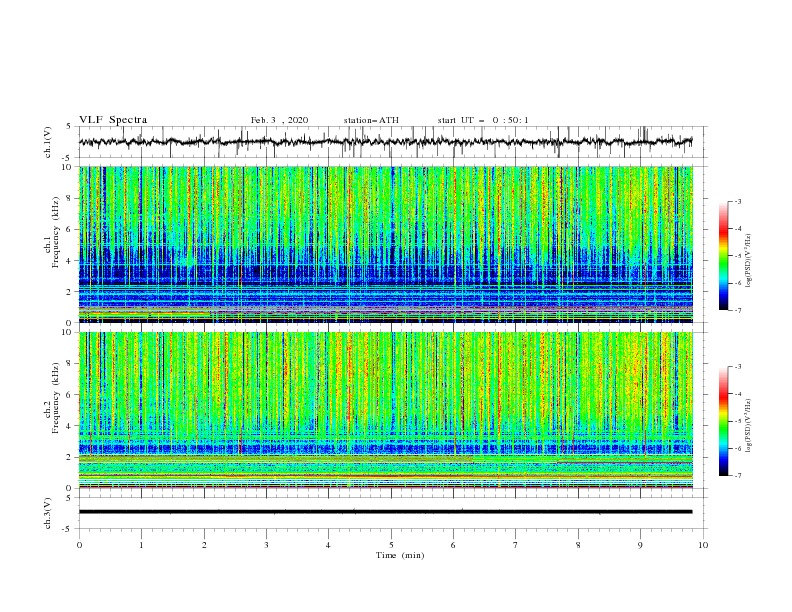Click the log(PSD) label beside the ch.1 colorbar
792x612 pixels.
point(749,261)
